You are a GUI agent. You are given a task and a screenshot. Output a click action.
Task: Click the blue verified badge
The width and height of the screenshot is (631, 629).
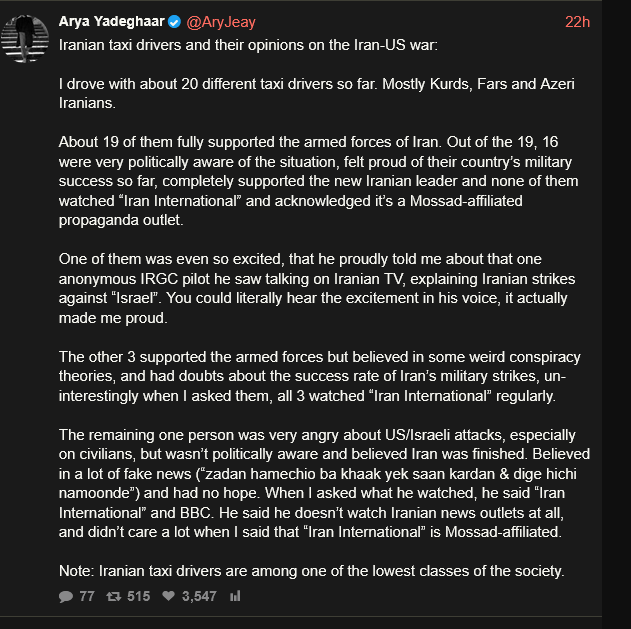(x=173, y=21)
